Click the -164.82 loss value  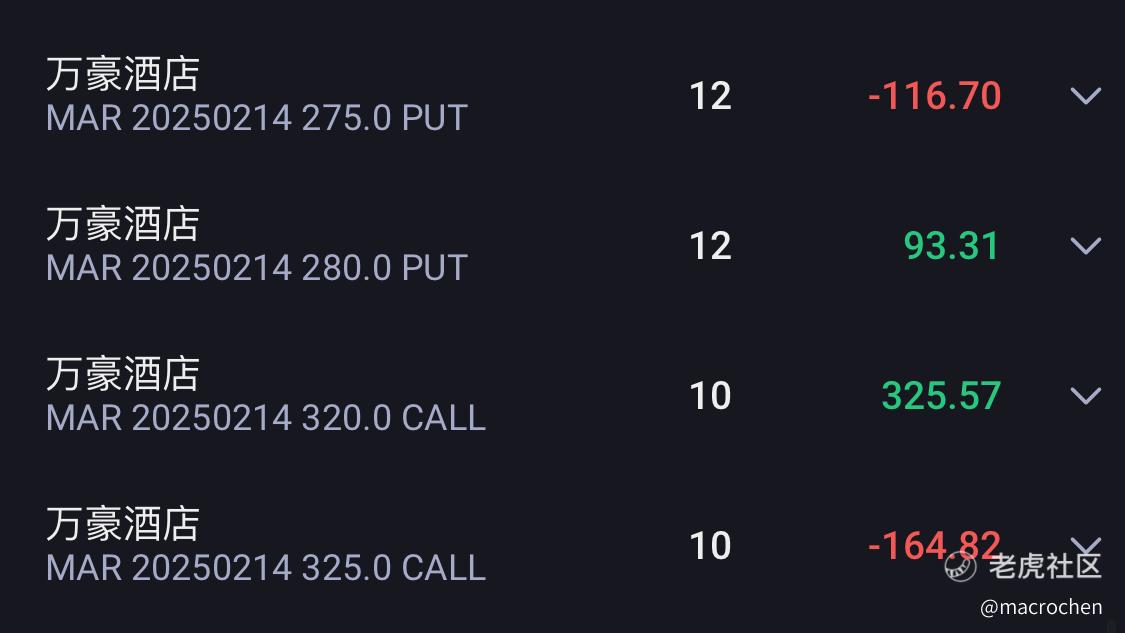pos(934,545)
